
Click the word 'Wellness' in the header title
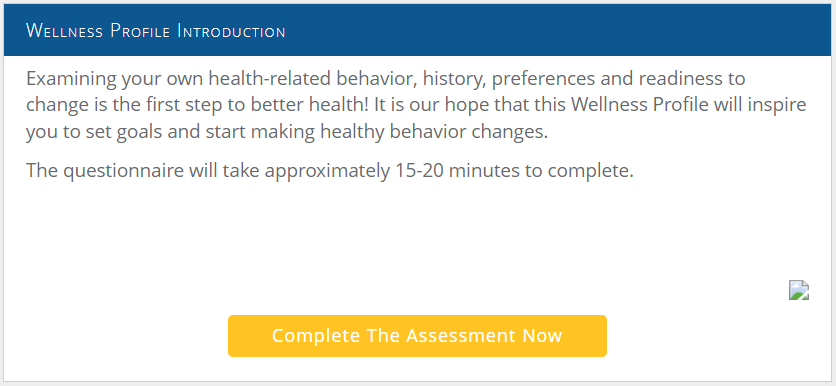(x=65, y=31)
